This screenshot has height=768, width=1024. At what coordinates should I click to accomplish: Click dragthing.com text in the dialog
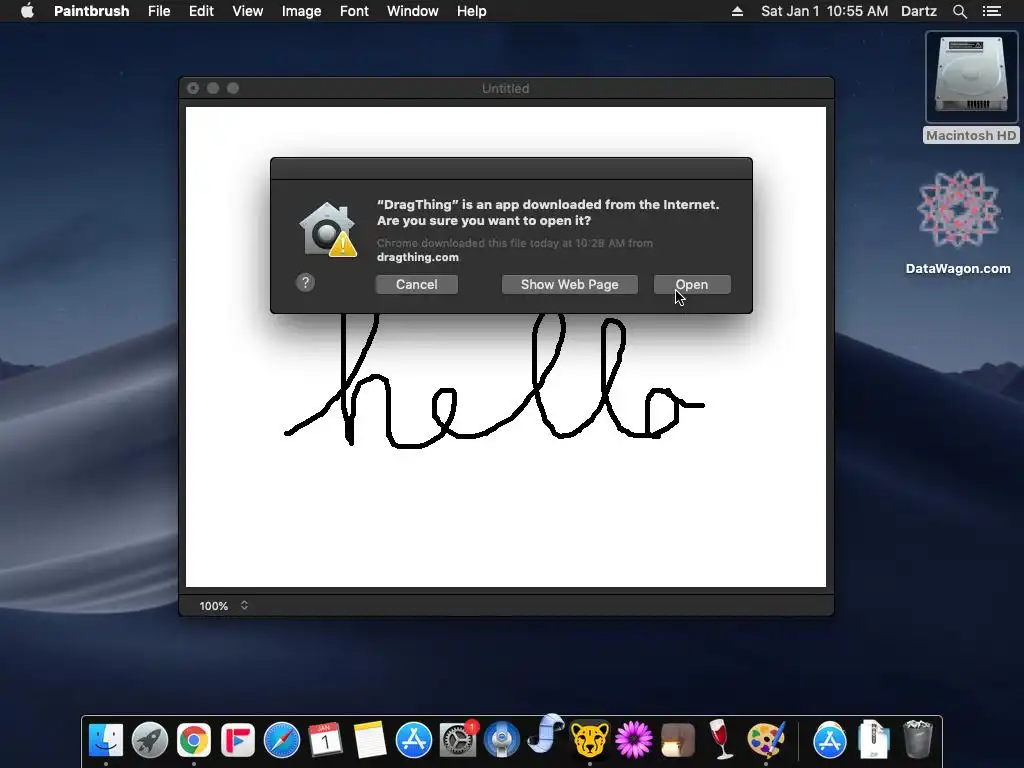pyautogui.click(x=418, y=257)
